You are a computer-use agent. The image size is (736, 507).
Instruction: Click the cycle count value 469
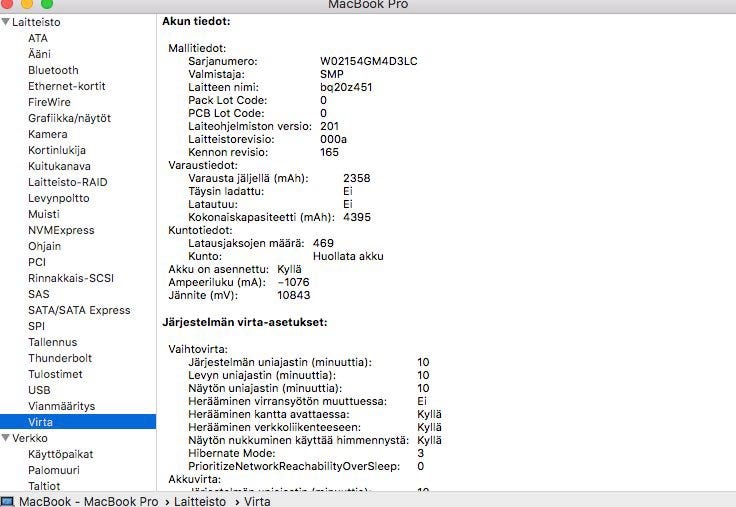323,243
